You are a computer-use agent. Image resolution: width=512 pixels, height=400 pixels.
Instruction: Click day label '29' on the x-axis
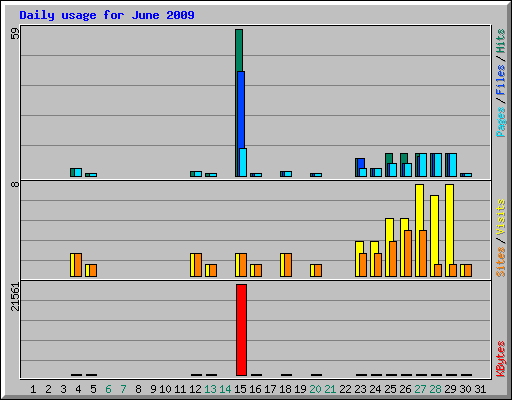click(x=450, y=389)
